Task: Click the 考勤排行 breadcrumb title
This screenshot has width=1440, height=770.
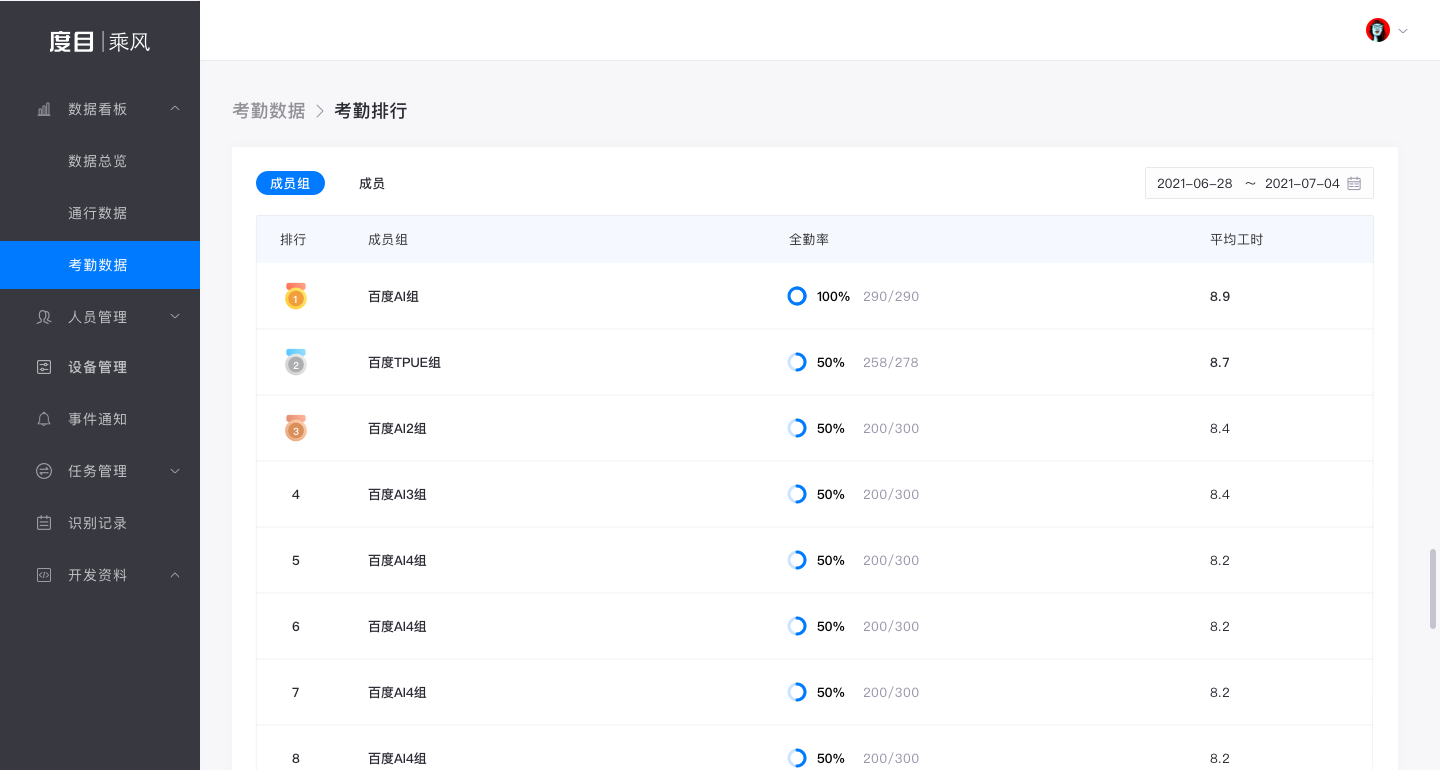Action: click(x=371, y=111)
